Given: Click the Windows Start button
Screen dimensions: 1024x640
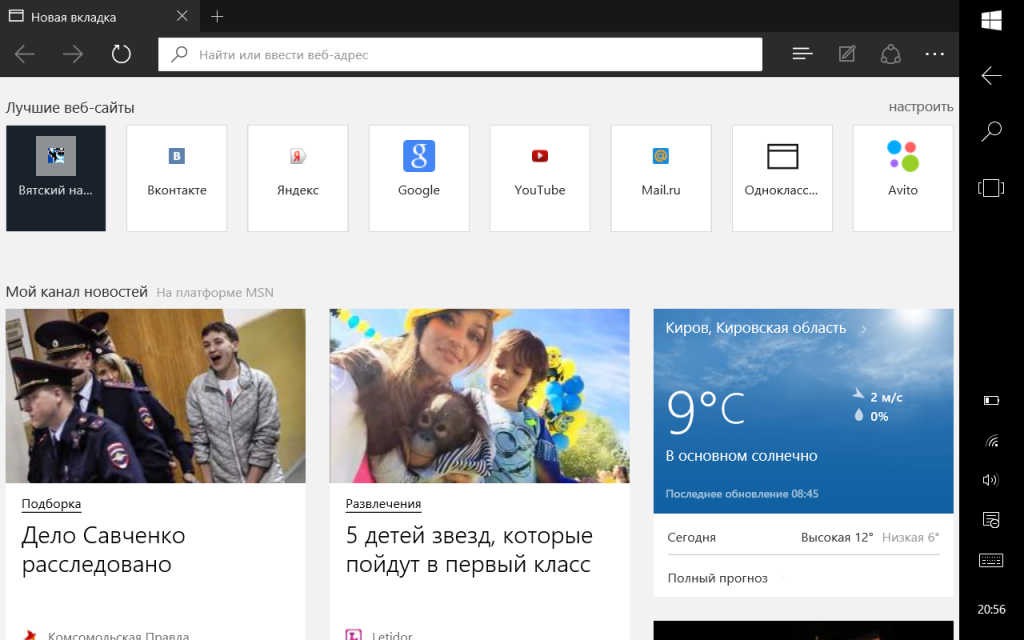Looking at the screenshot, I should (x=991, y=20).
